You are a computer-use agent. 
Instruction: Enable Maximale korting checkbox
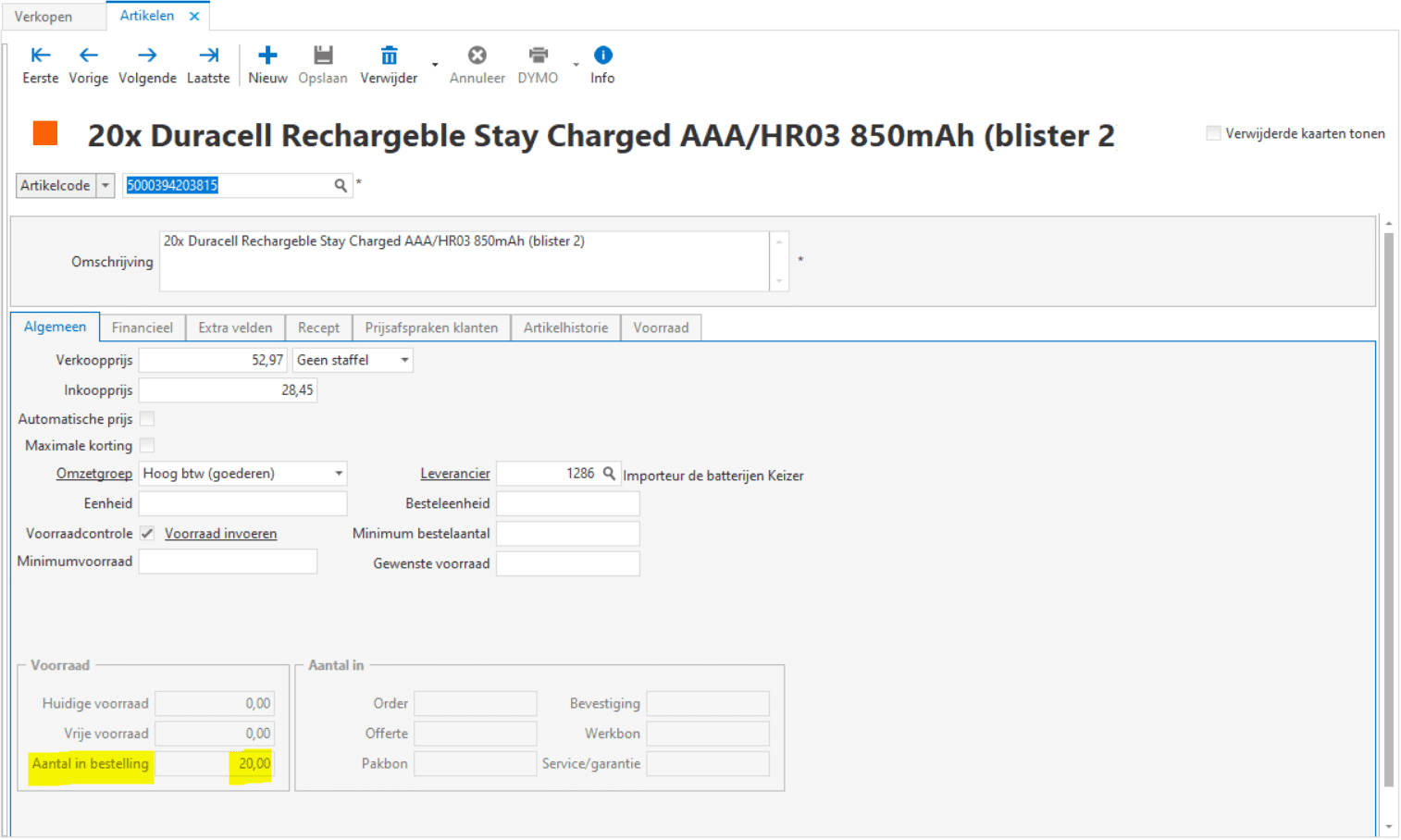coord(147,445)
